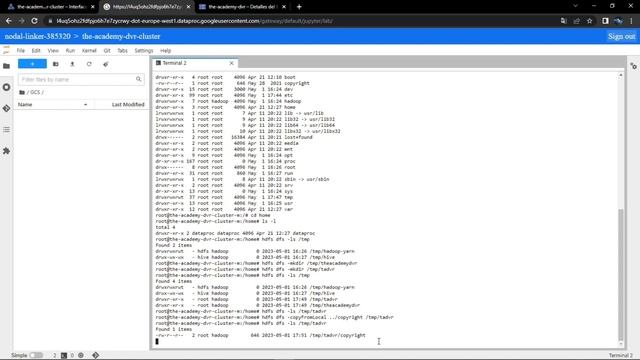Click the kernels count icon in status bar
This screenshot has height=360, width=640.
pyautogui.click(x=81, y=356)
